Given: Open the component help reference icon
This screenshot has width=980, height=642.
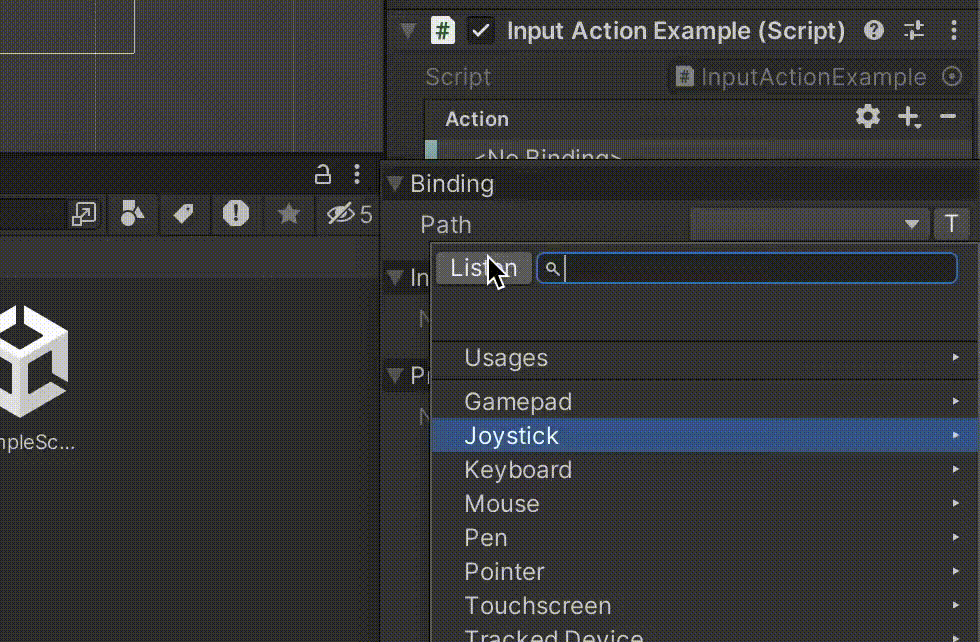Looking at the screenshot, I should tap(874, 30).
